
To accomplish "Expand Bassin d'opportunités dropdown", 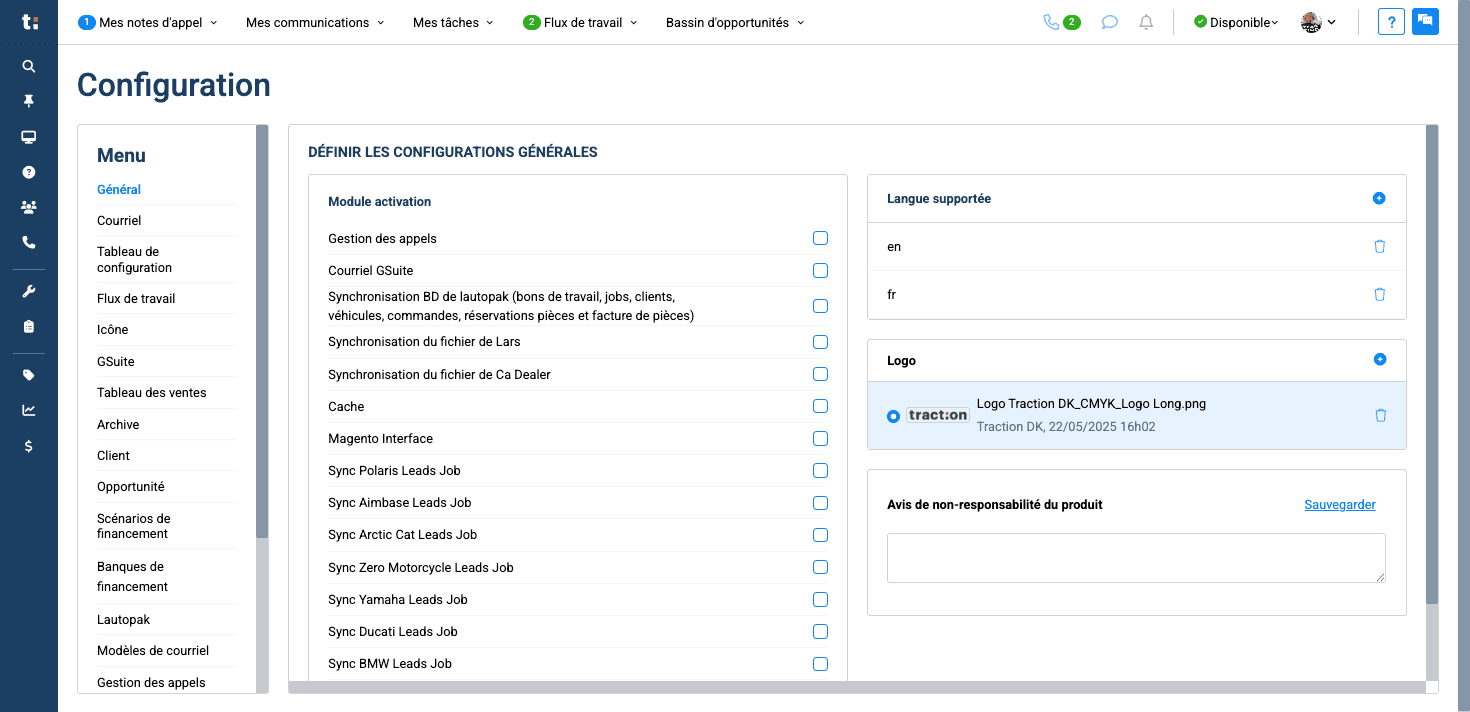I will 735,22.
